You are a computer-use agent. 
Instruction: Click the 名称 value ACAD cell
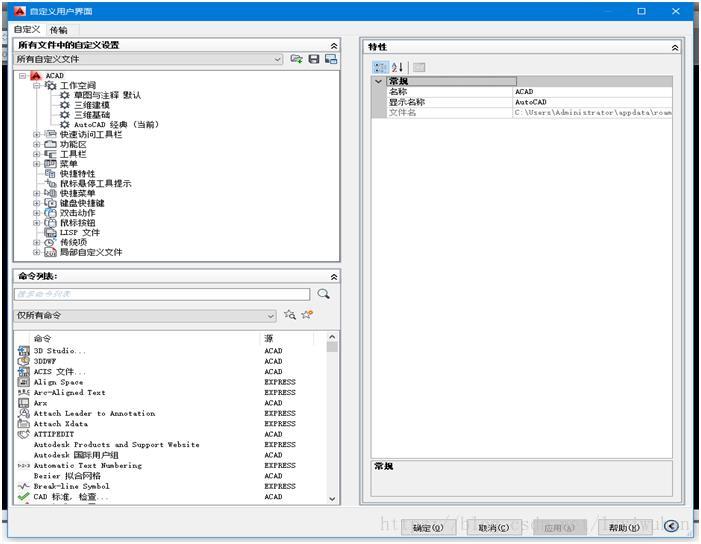[x=592, y=92]
